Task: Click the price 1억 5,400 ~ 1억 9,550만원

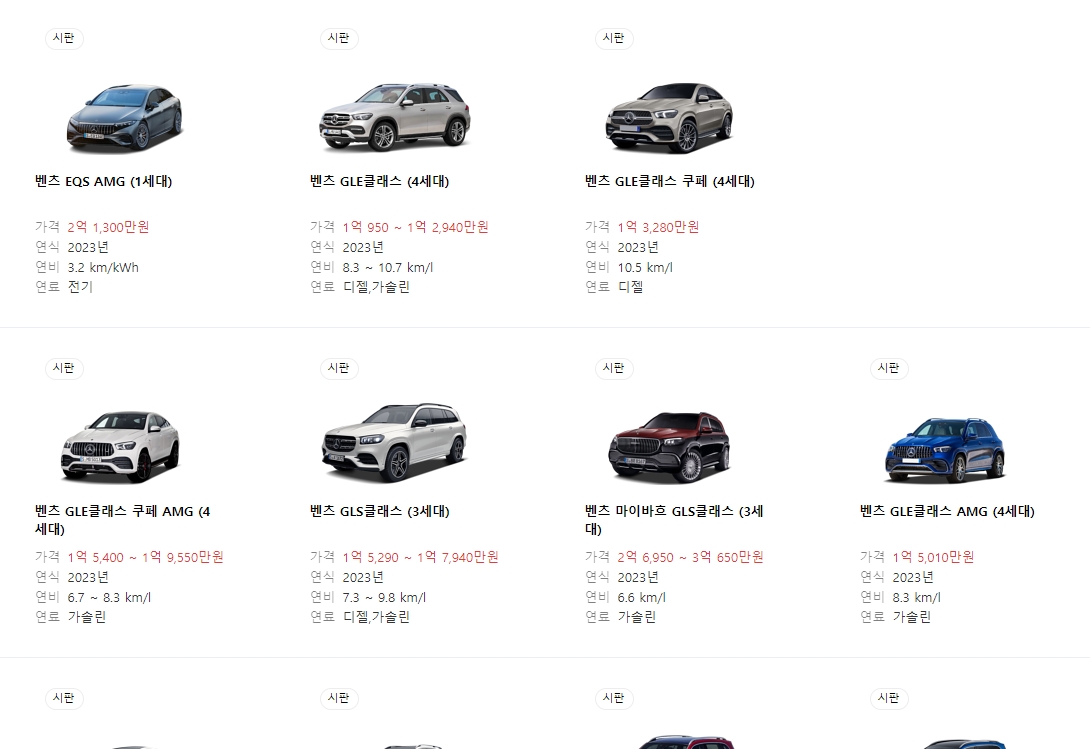Action: (x=145, y=557)
